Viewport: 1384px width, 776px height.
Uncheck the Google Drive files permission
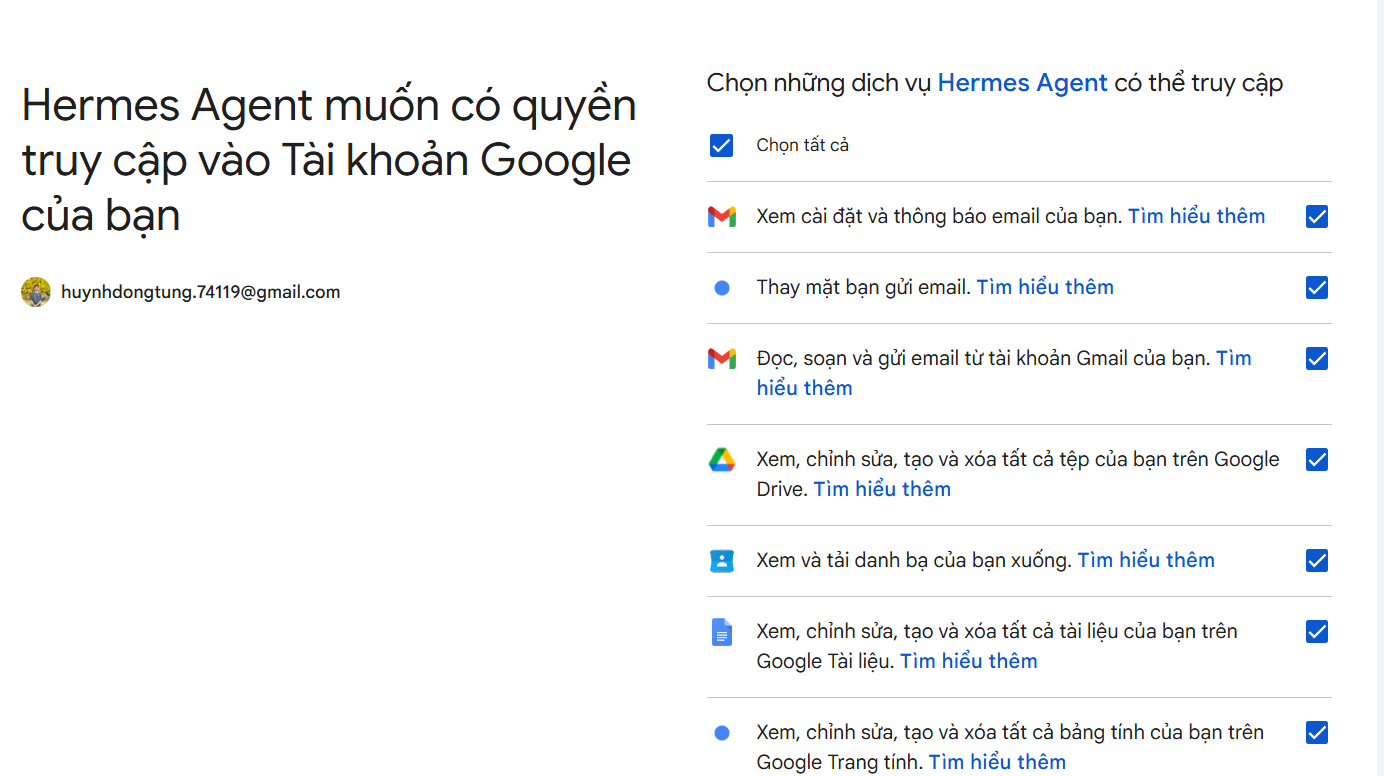tap(1317, 460)
